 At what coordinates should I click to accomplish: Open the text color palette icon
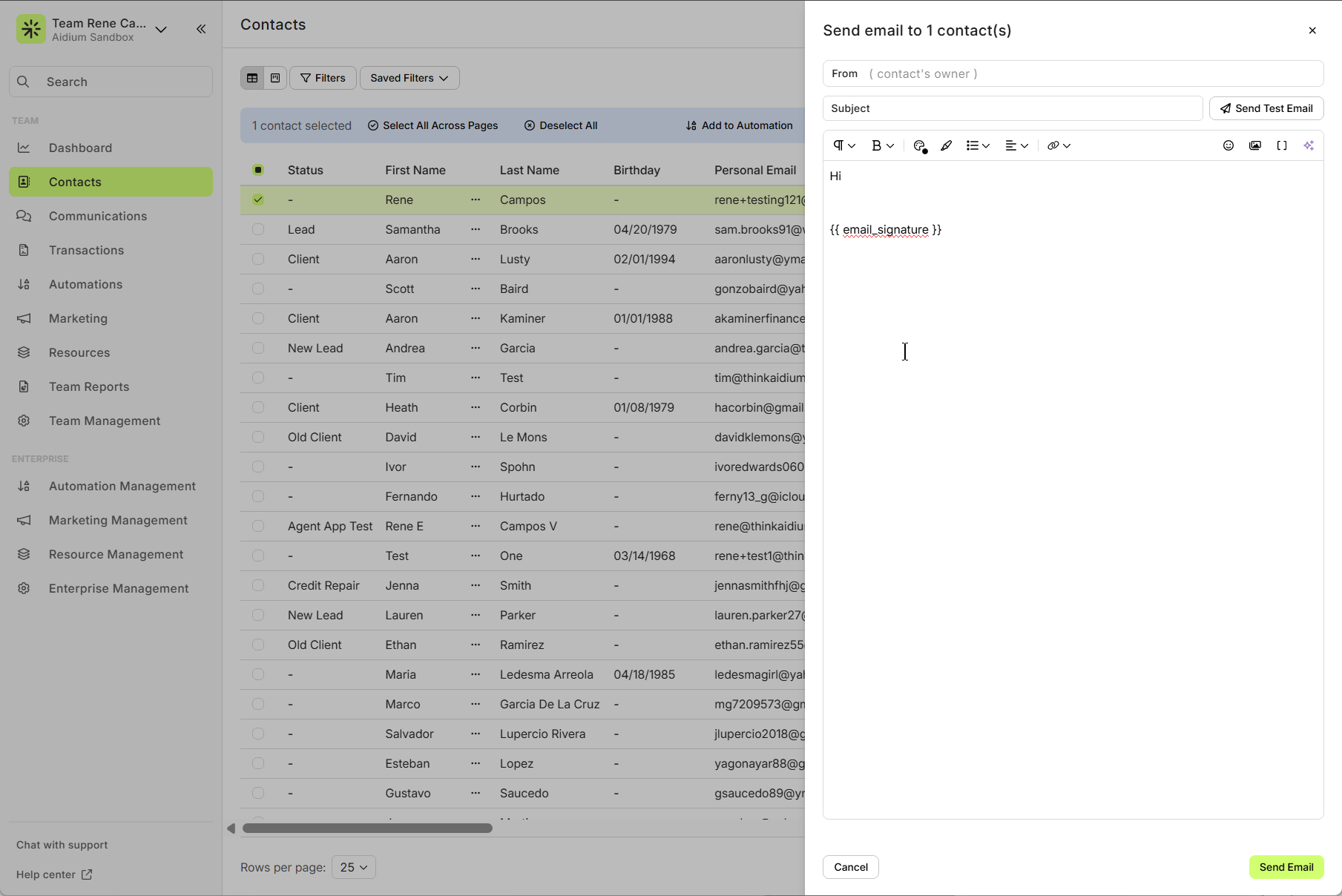[x=919, y=145]
